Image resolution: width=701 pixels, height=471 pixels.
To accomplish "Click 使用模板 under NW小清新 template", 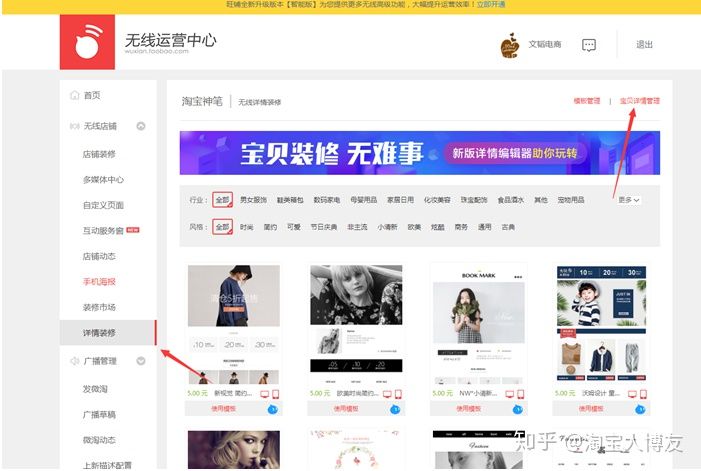I will pyautogui.click(x=469, y=408).
